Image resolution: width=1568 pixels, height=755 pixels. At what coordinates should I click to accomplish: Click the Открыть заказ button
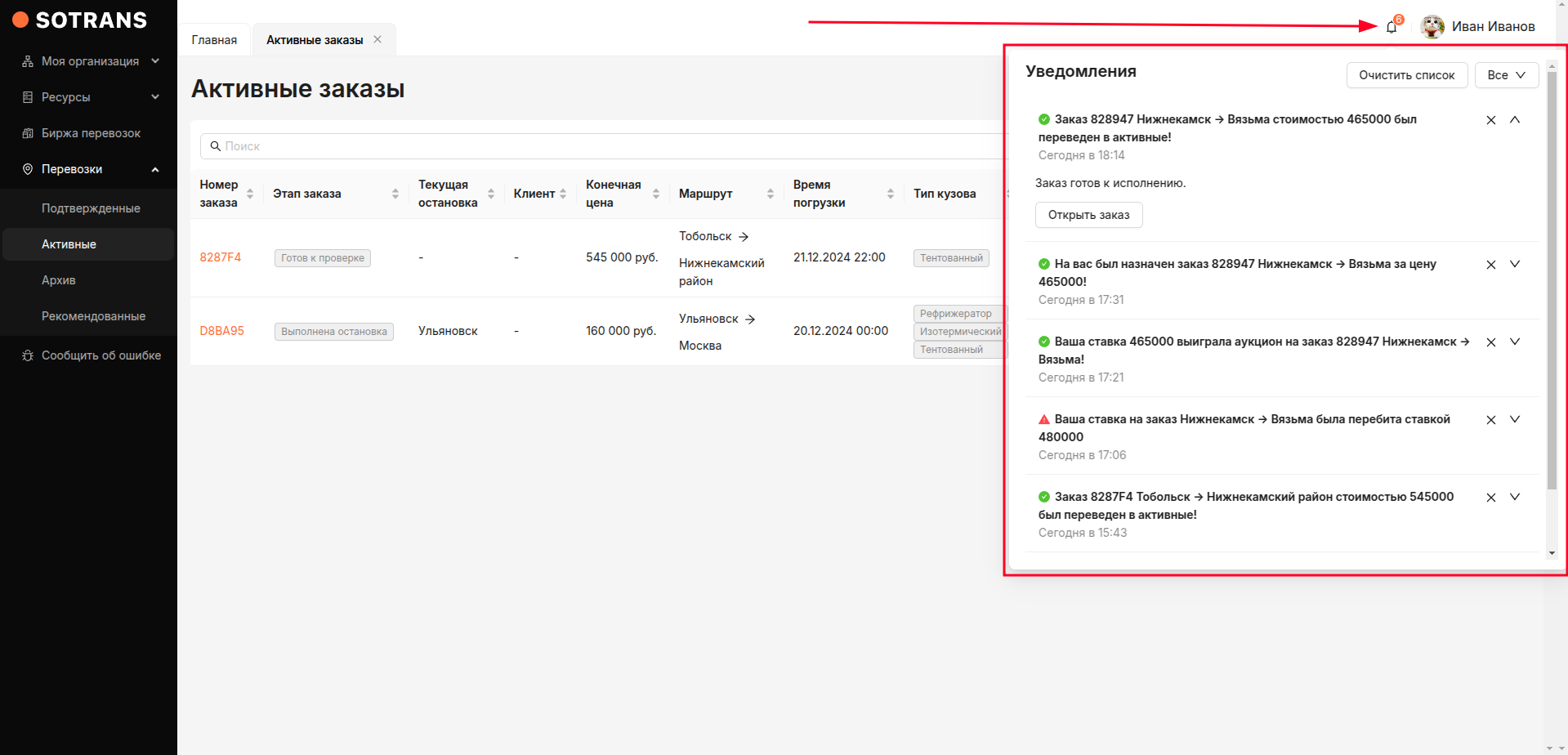click(1088, 215)
